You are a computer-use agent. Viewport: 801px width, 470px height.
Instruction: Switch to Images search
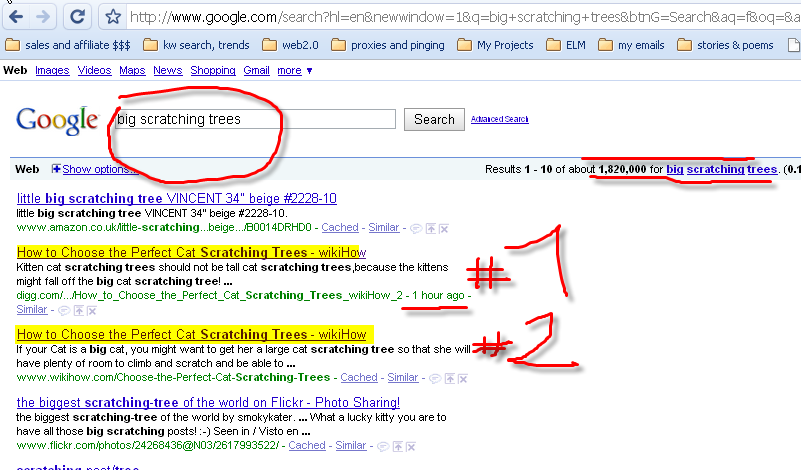click(52, 70)
